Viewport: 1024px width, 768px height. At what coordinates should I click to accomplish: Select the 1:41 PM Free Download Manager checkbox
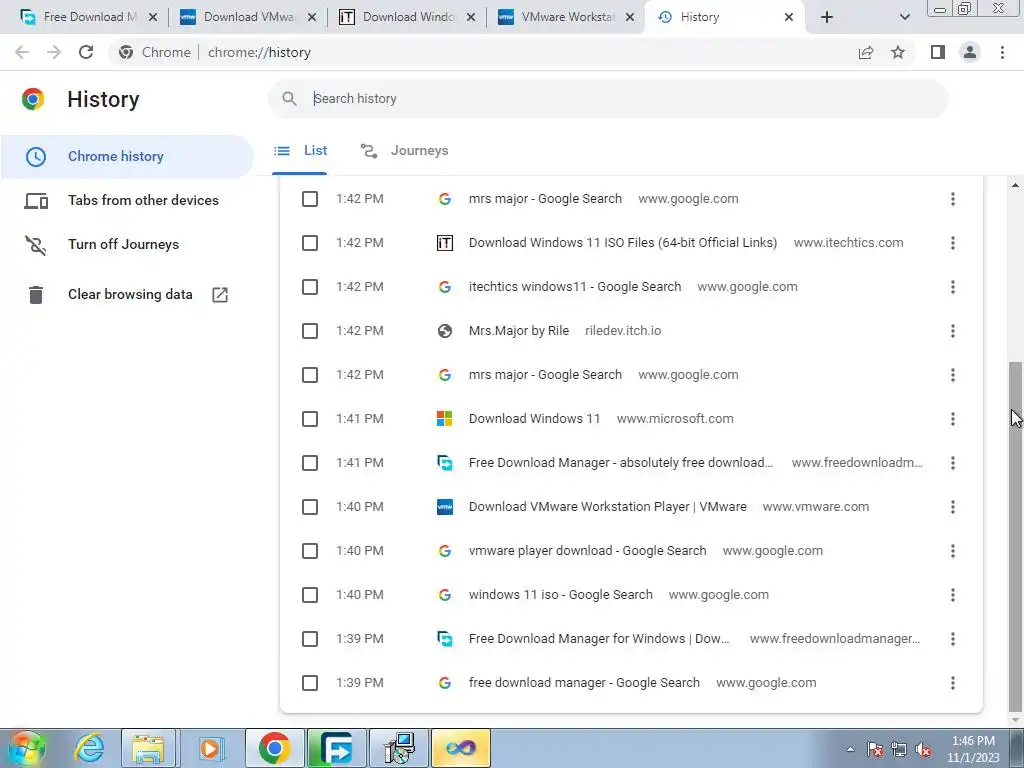[x=310, y=463]
